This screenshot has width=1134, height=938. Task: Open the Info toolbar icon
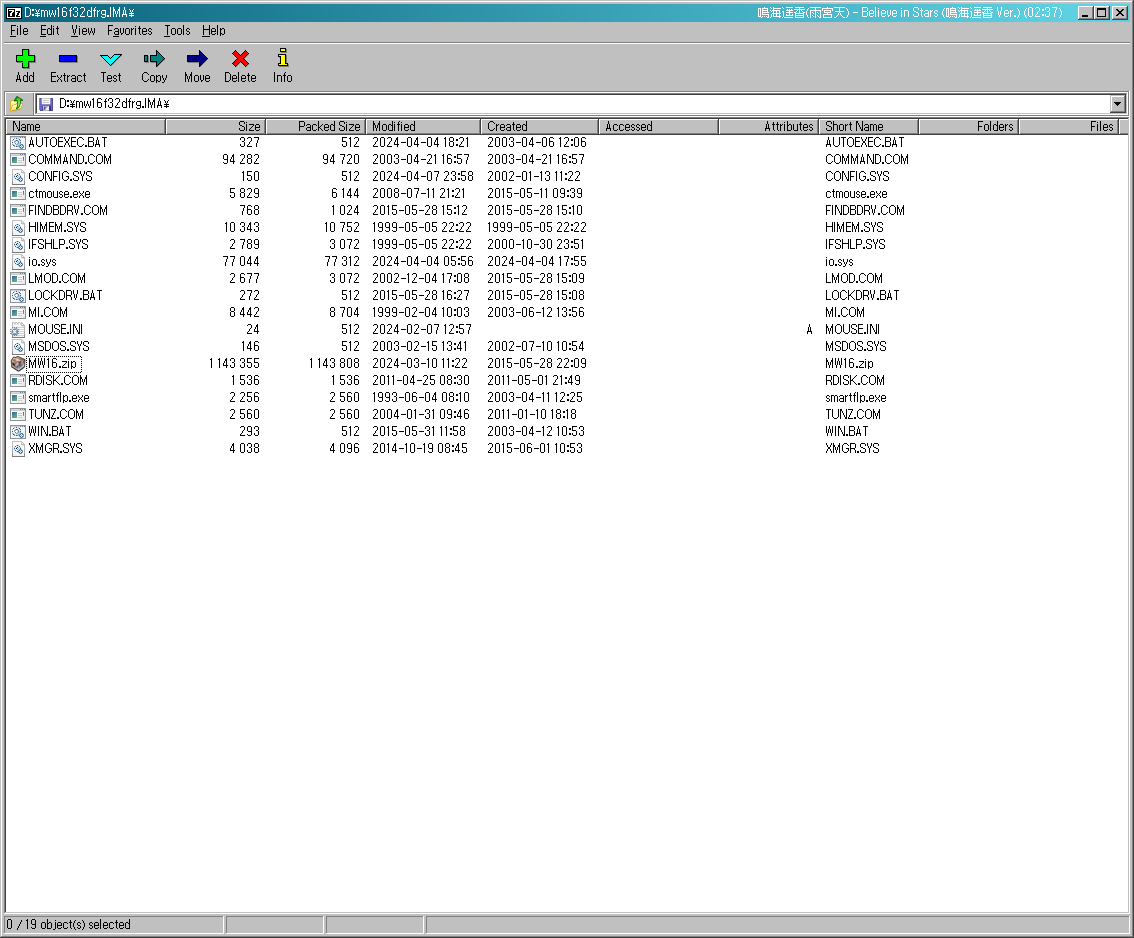coord(283,60)
